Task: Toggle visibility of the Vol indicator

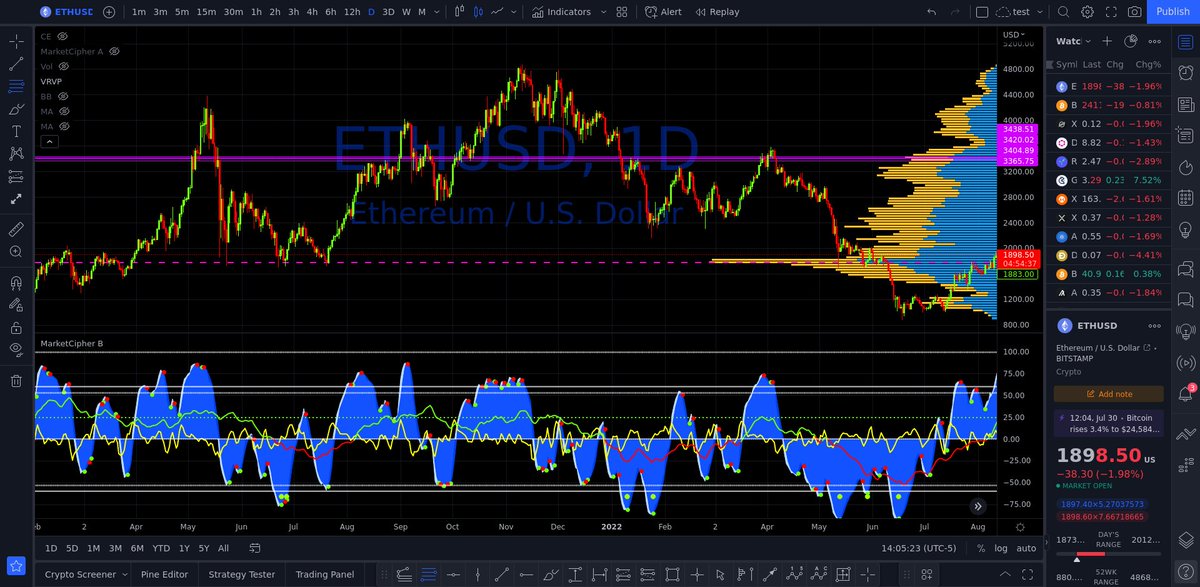Action: click(x=62, y=65)
